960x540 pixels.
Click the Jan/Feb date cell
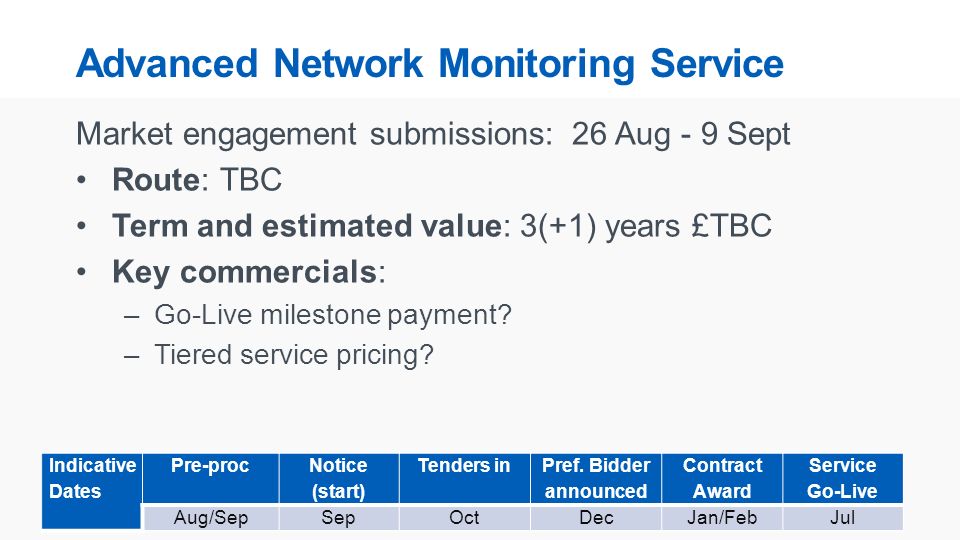722,517
